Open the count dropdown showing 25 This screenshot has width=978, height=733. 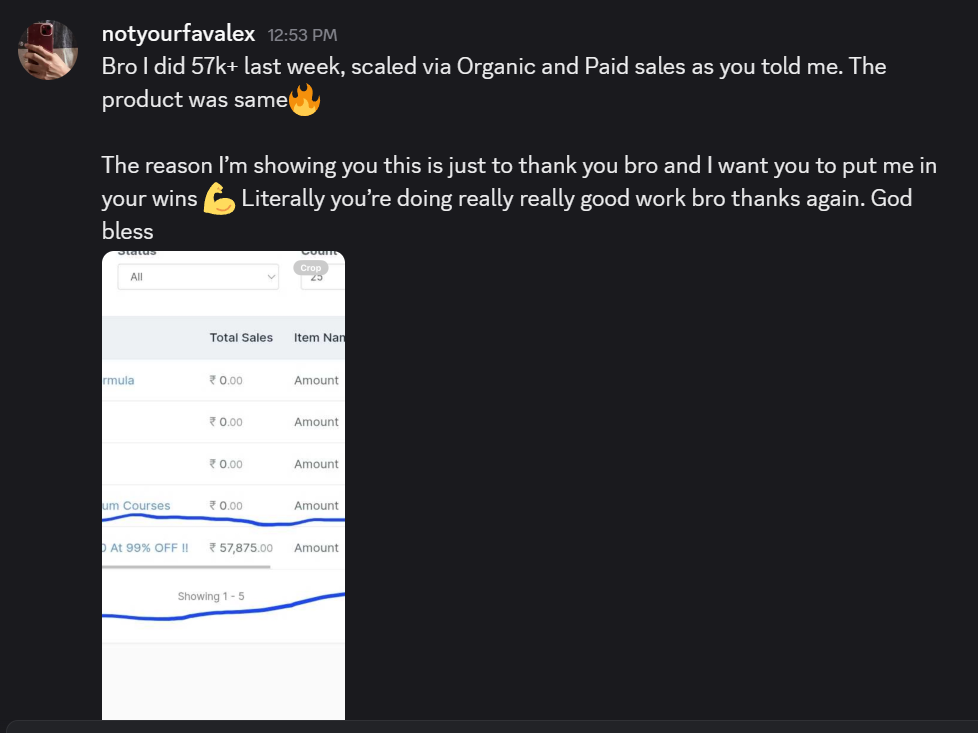322,279
